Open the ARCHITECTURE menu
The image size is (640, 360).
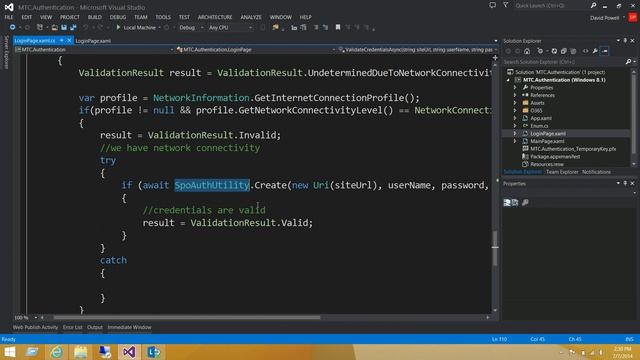coord(215,17)
